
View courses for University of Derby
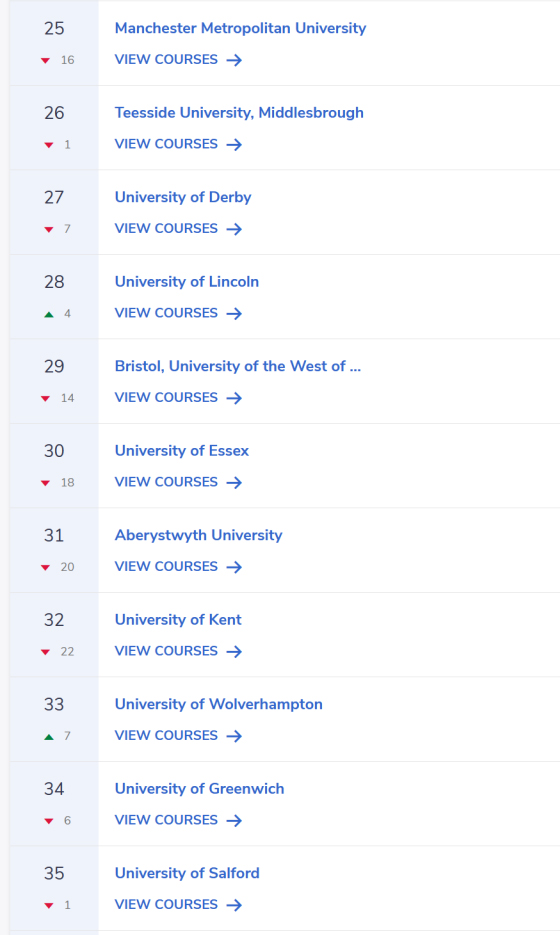coord(178,228)
